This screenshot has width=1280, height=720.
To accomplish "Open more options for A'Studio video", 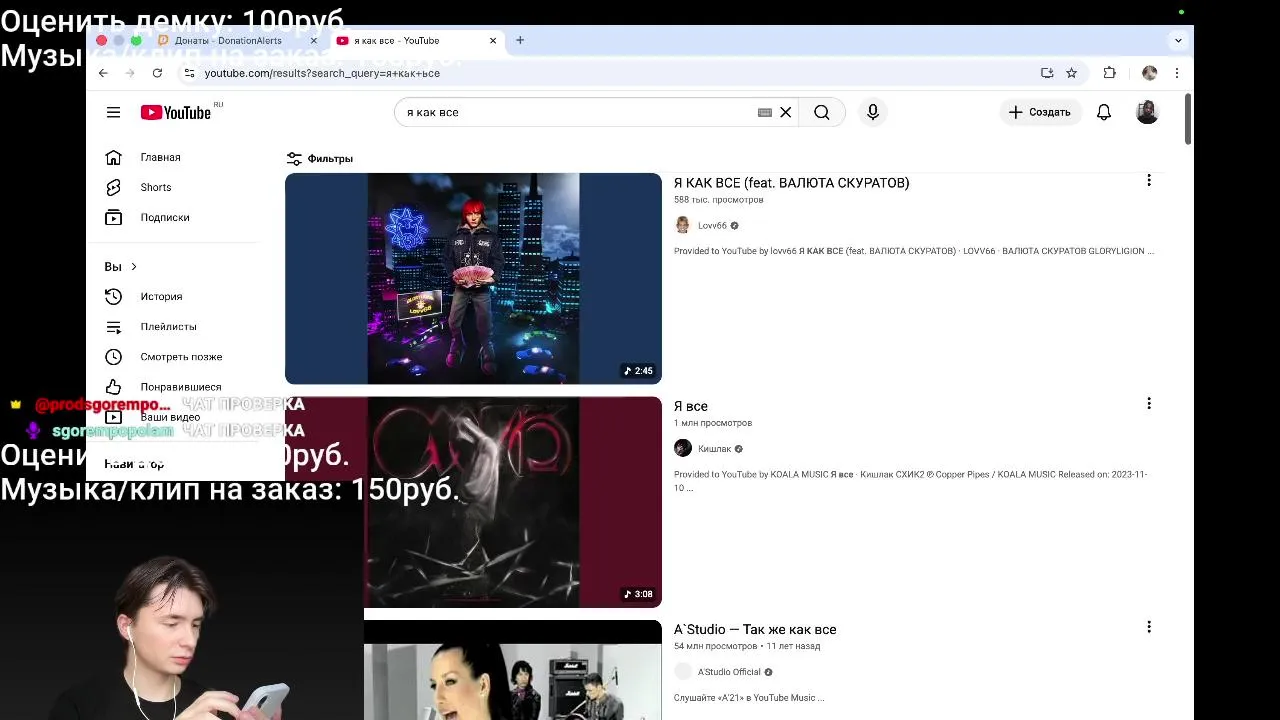I will (x=1149, y=626).
